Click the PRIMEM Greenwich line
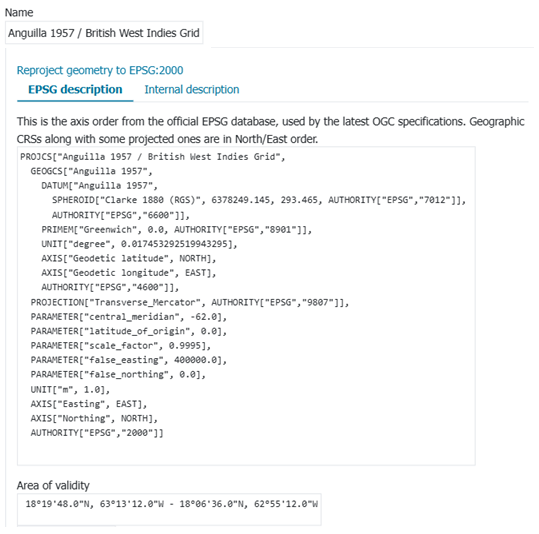The height and width of the screenshot is (534, 539). coord(177,229)
